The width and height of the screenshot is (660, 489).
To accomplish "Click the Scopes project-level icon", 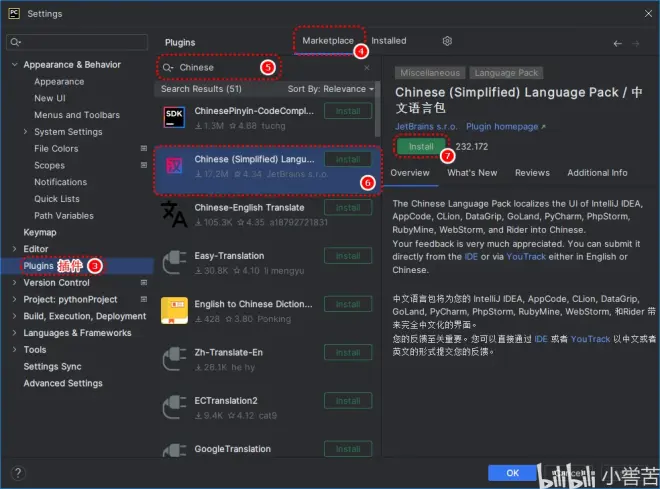I will 144,165.
